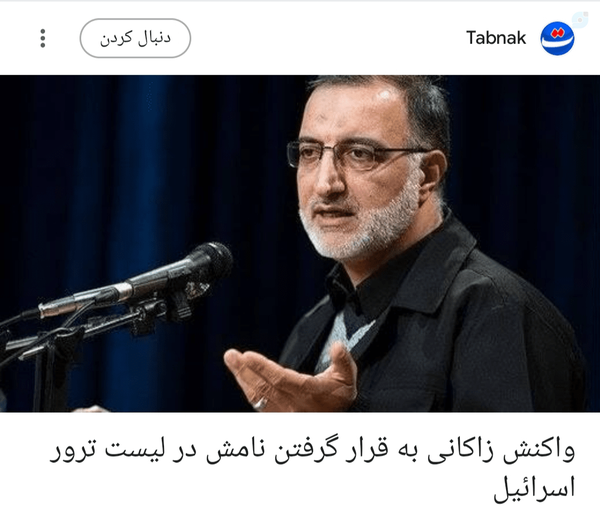Click the headline's first line starting with واکنش
The width and height of the screenshot is (600, 520).
(313, 451)
